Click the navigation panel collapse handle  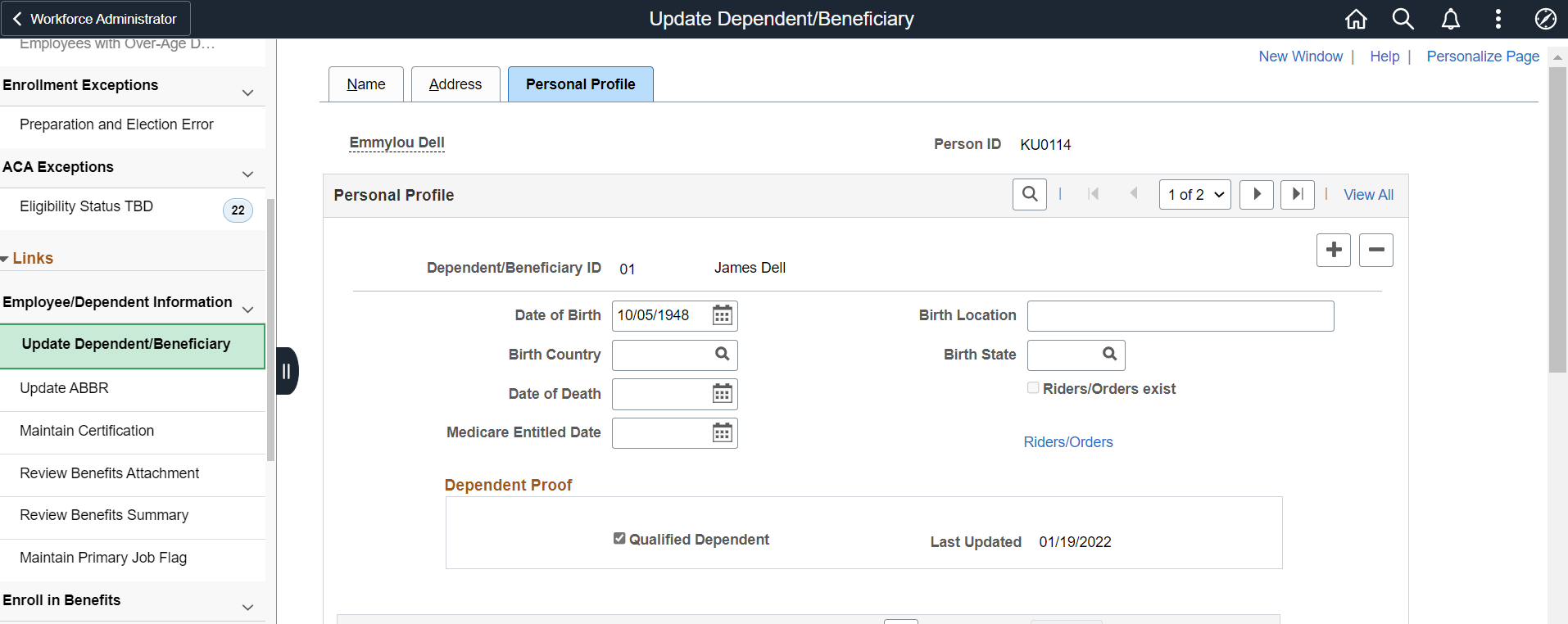point(287,371)
